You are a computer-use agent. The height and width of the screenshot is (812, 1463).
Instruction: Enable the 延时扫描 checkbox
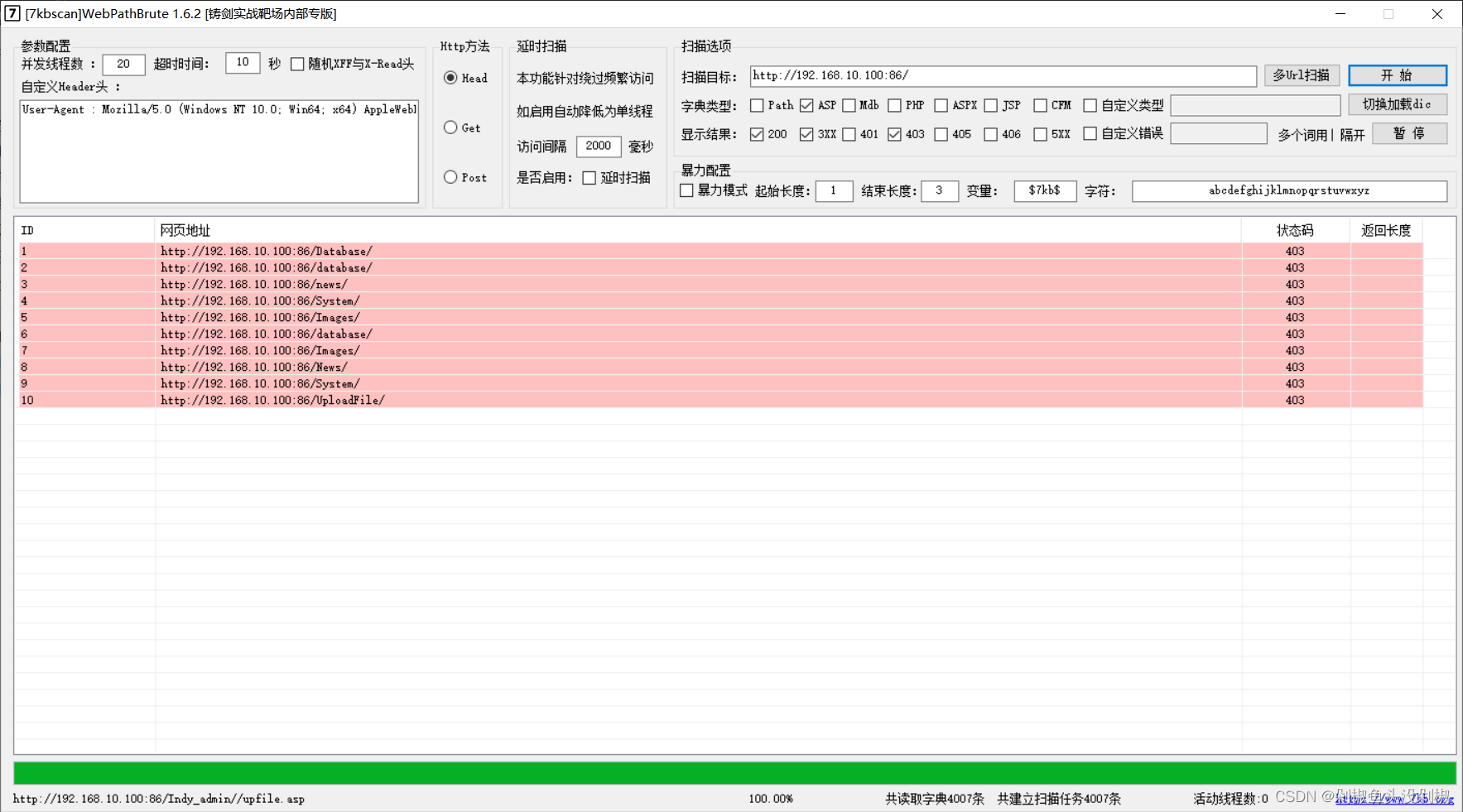click(x=590, y=178)
